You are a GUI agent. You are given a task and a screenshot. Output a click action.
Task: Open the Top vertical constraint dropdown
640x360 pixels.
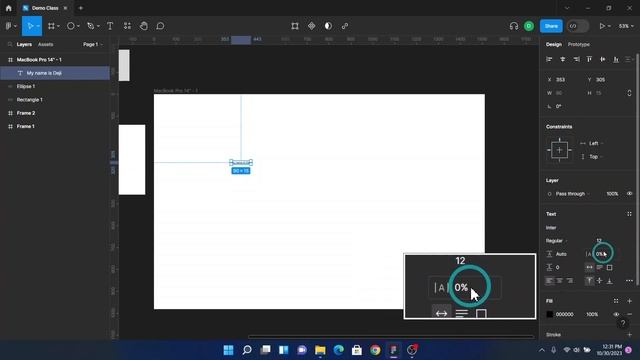pyautogui.click(x=596, y=157)
